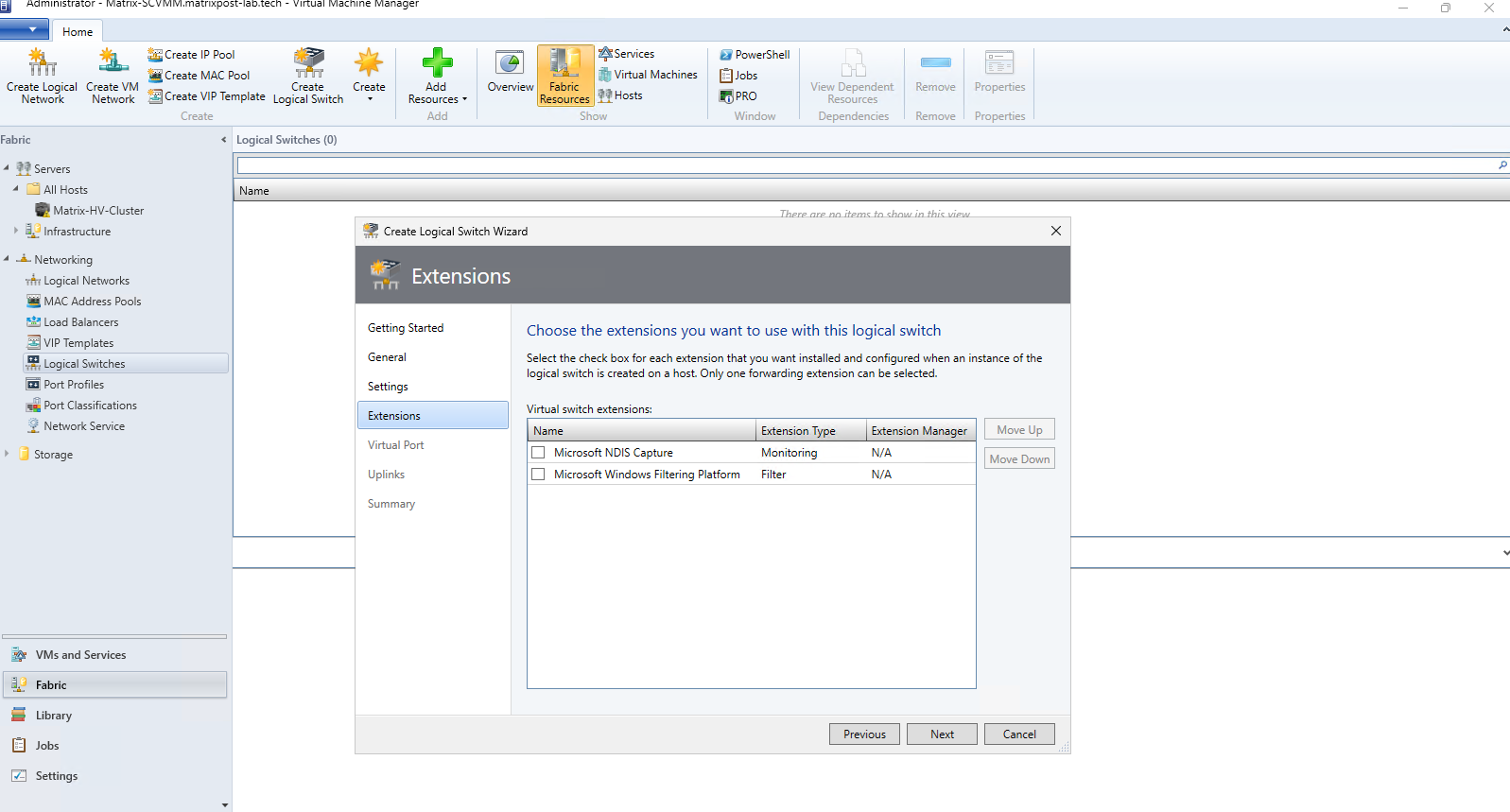Open the PowerShell window
The image size is (1510, 812).
755,55
